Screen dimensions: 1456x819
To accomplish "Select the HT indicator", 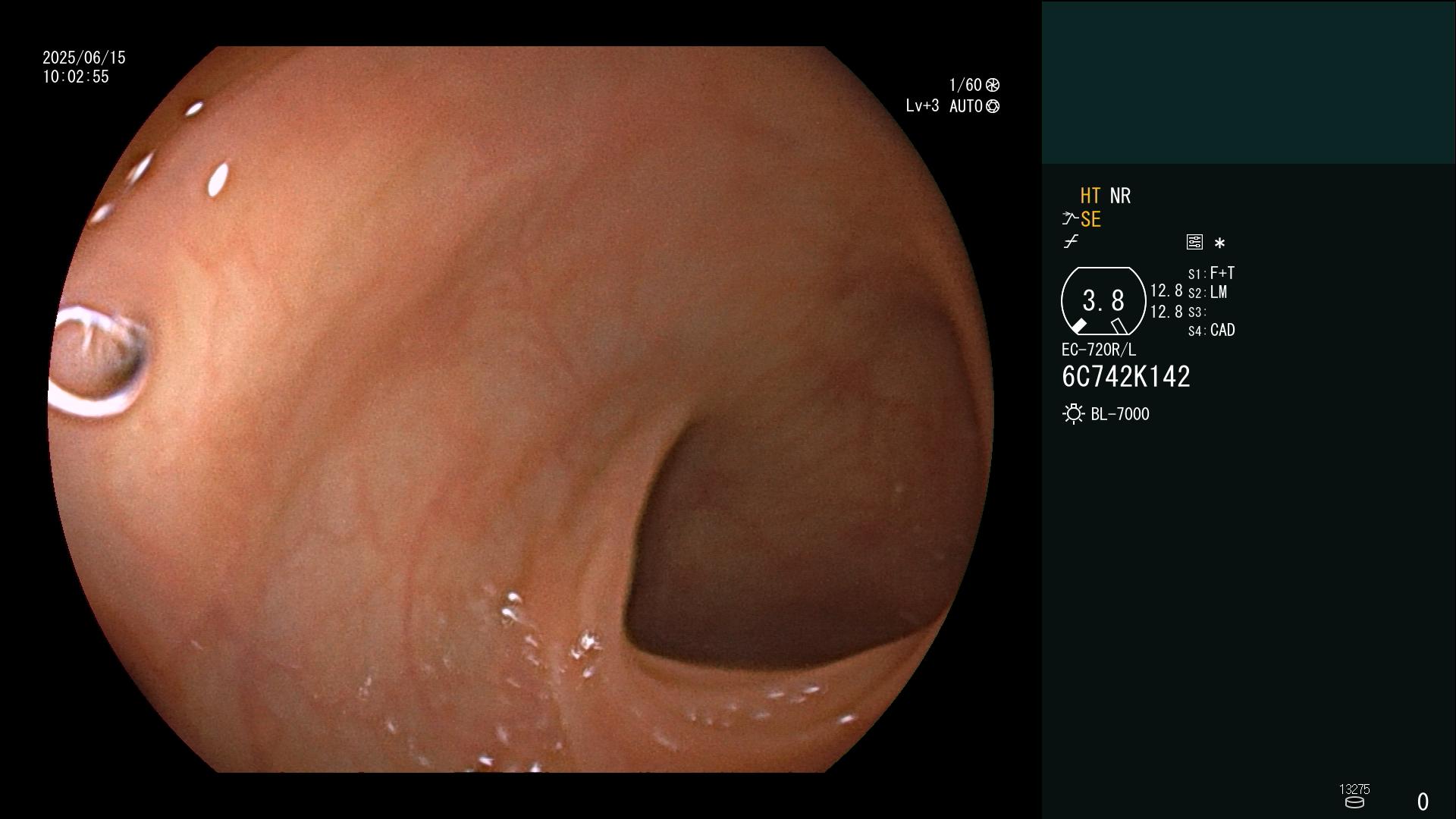I will pyautogui.click(x=1090, y=196).
